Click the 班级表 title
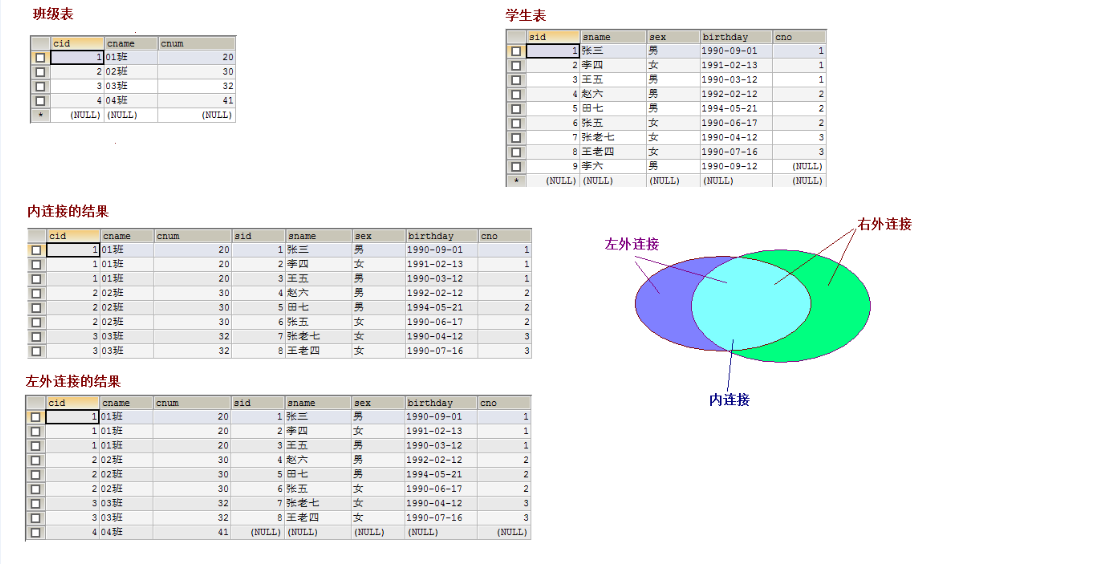 (52, 13)
